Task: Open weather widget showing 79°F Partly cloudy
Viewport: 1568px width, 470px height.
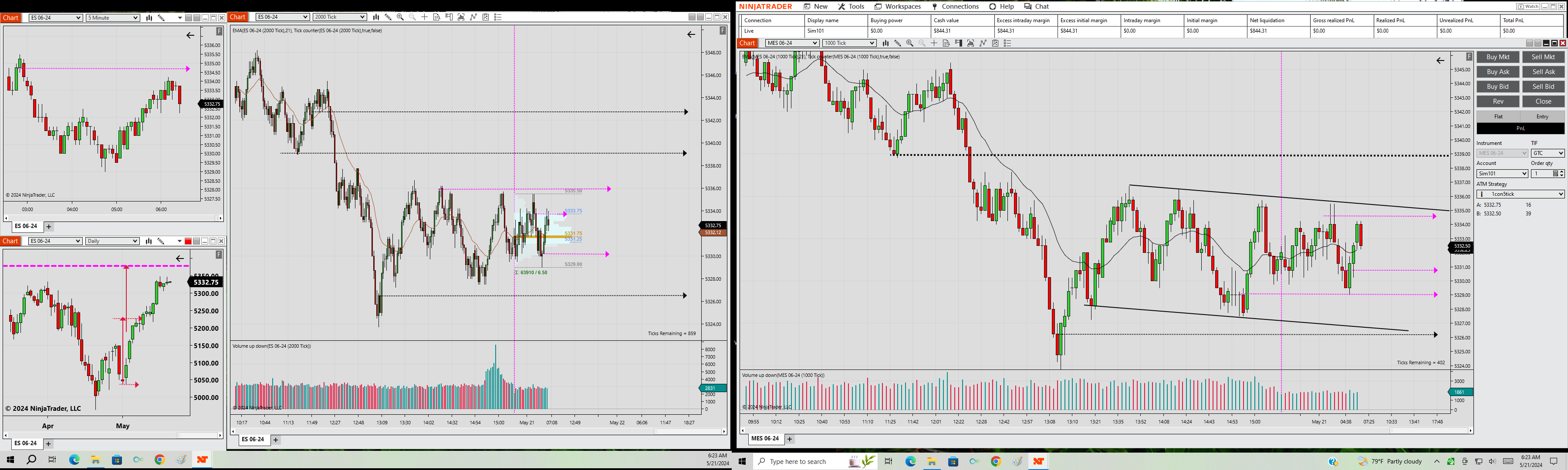Action: coord(1390,461)
